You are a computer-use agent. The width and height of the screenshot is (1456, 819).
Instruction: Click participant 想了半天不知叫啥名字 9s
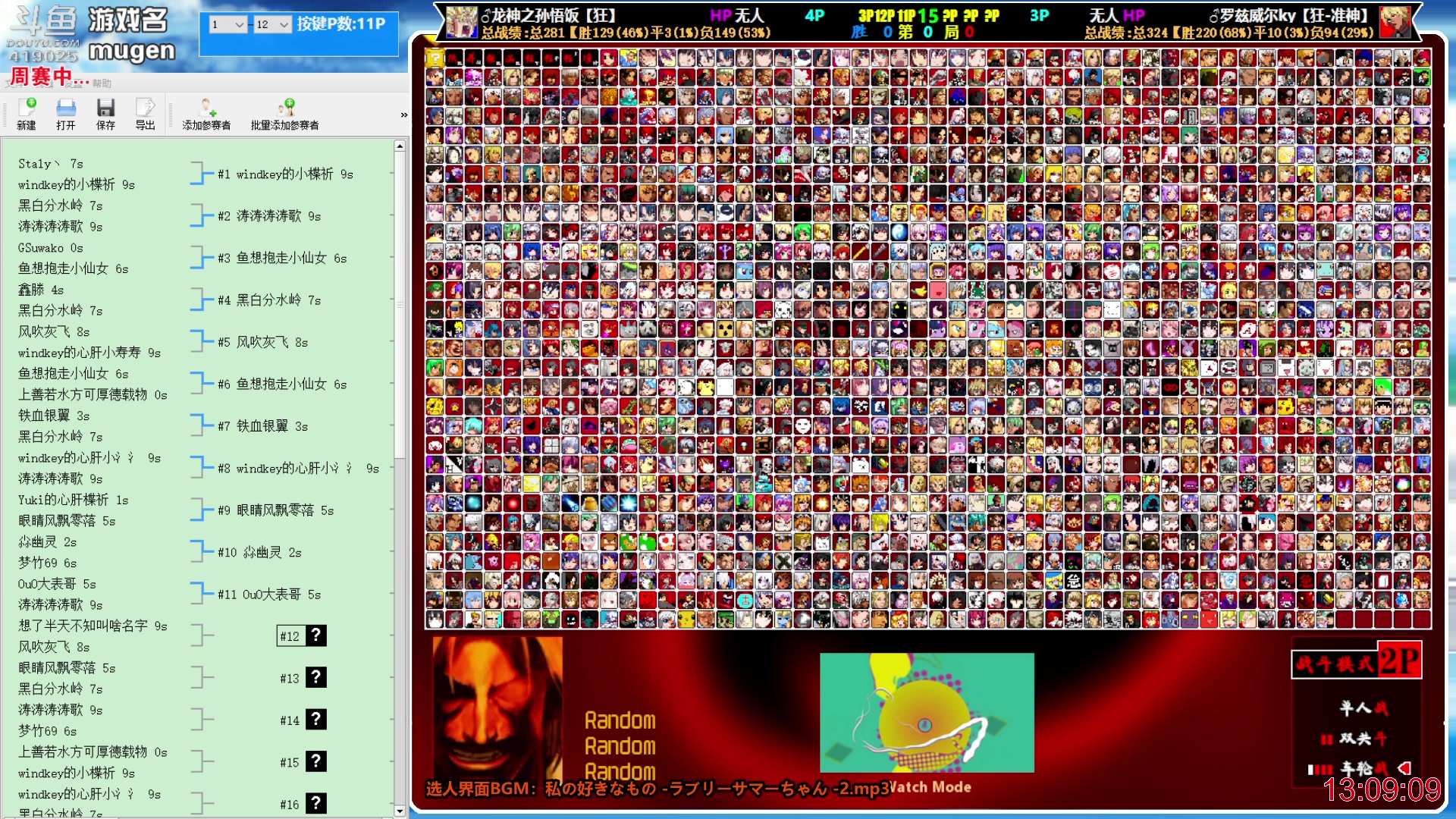coord(93,626)
